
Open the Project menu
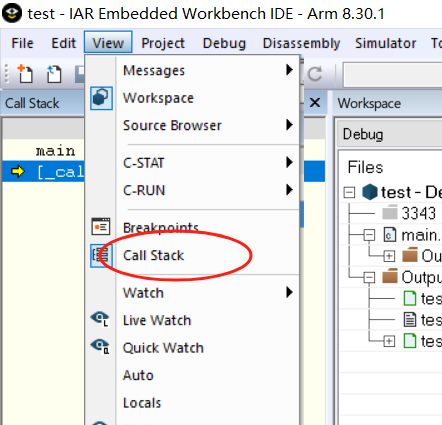point(163,43)
